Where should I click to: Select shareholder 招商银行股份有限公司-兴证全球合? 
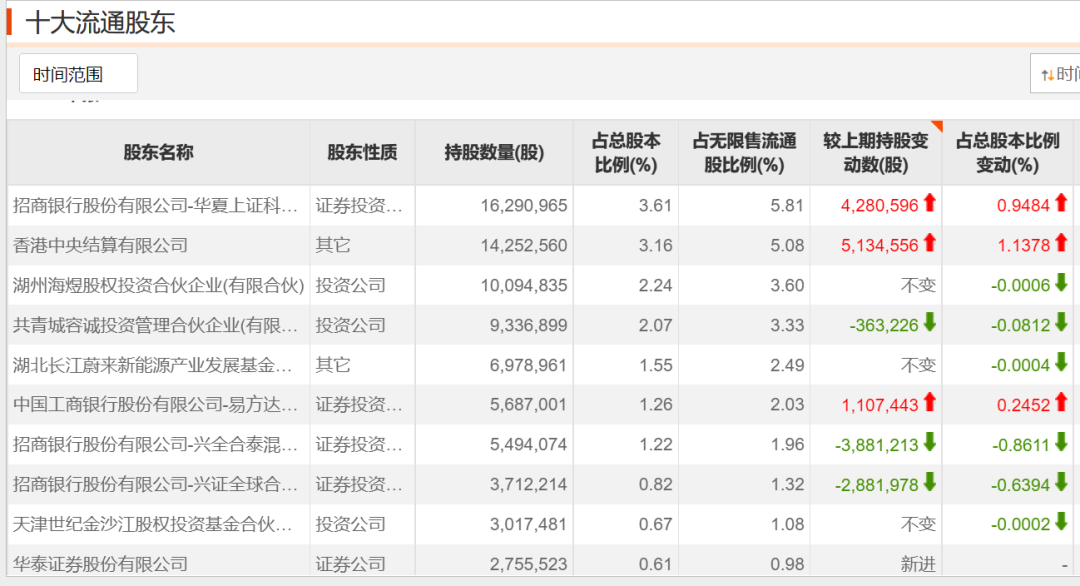click(155, 484)
